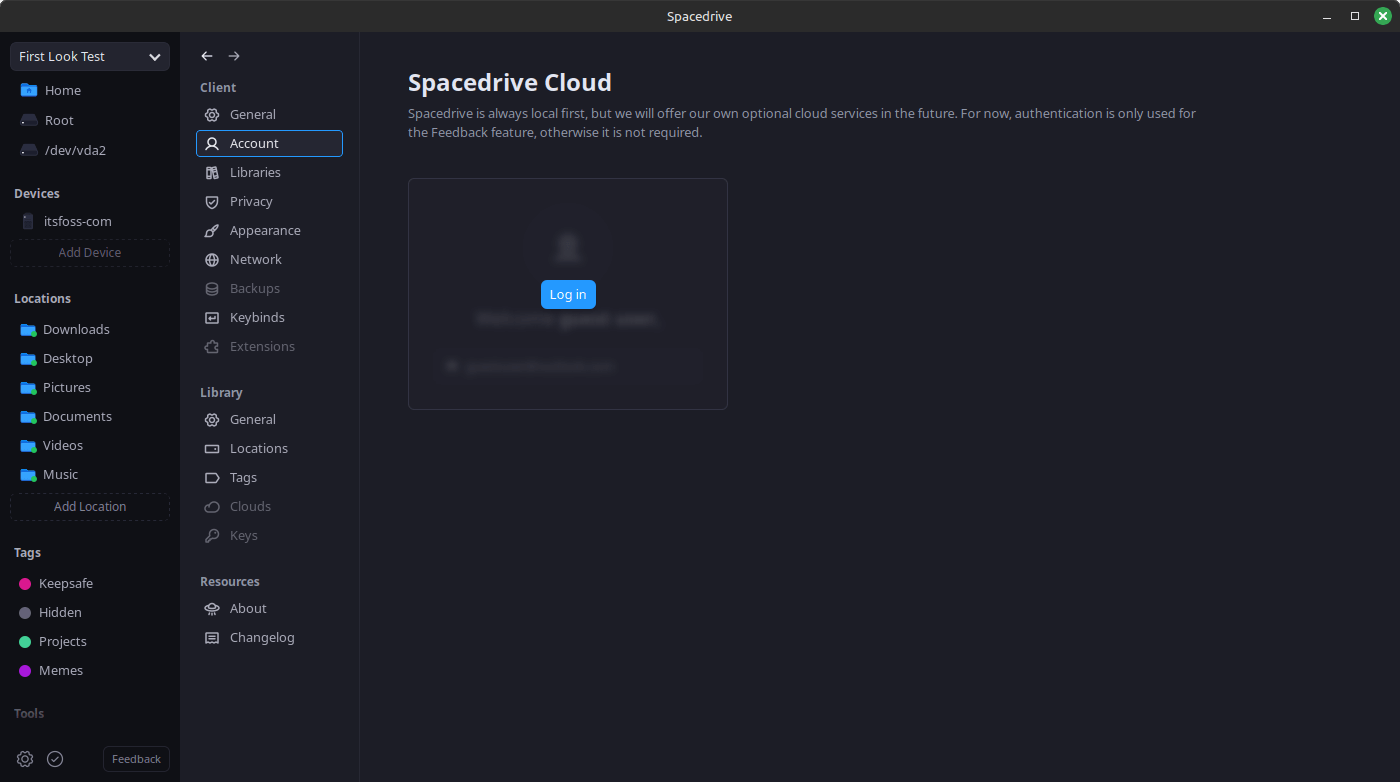1400x782 pixels.
Task: Open the settings gear in the bottom toolbar
Action: [25, 758]
